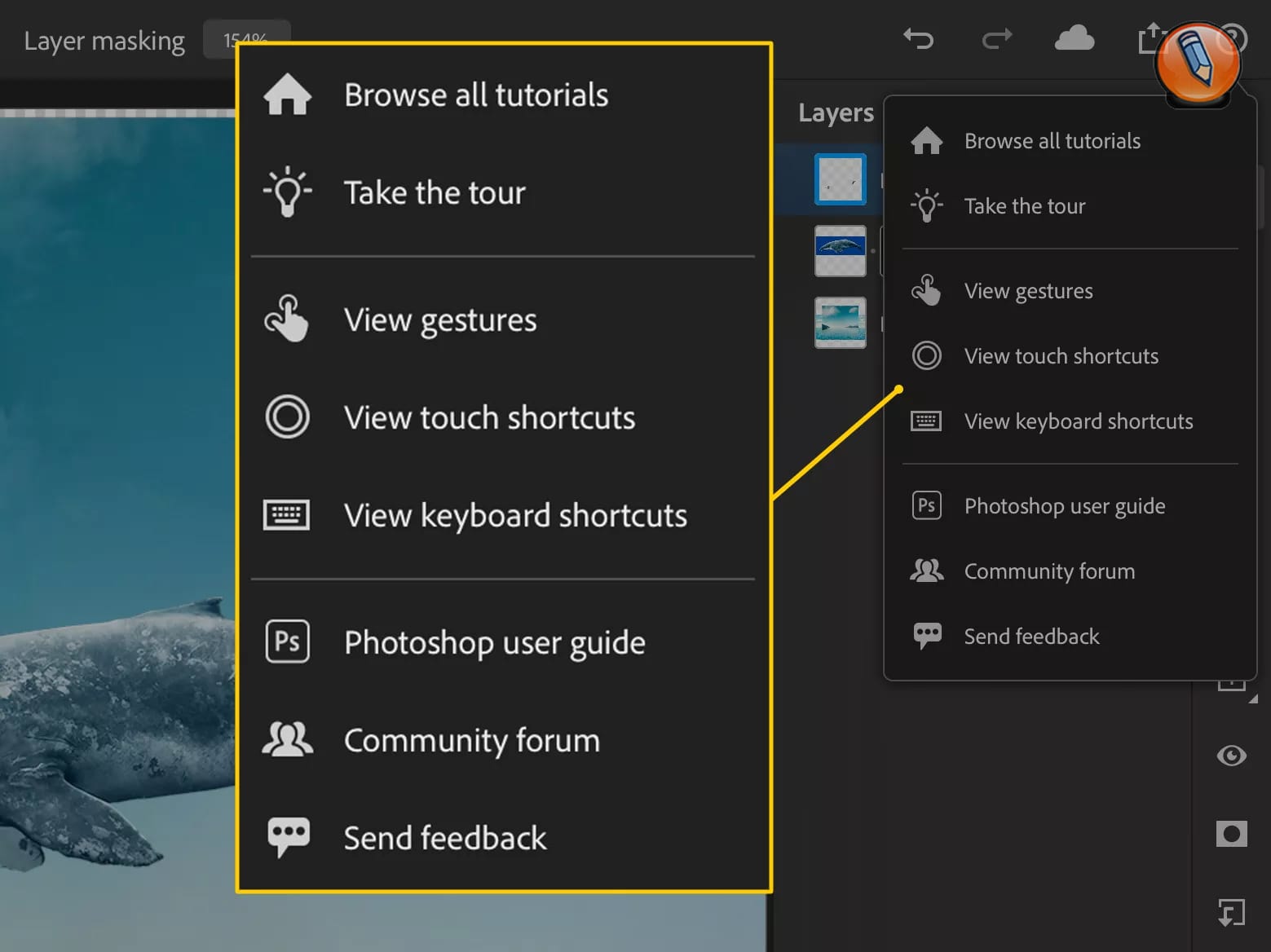
Task: Open Browse all tutorials in the small help popup
Action: [1070, 141]
